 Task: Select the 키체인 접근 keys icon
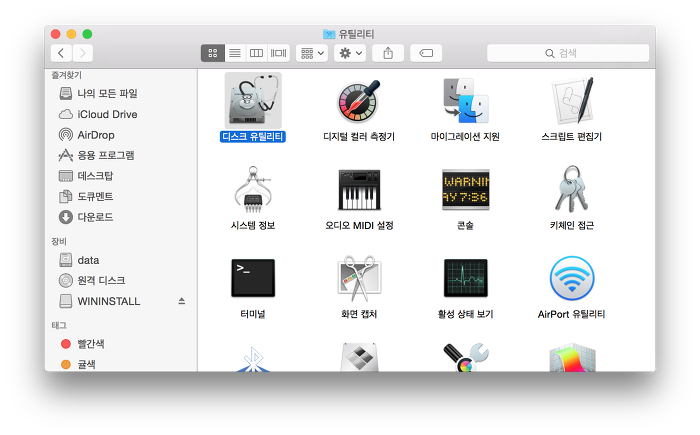coord(572,189)
